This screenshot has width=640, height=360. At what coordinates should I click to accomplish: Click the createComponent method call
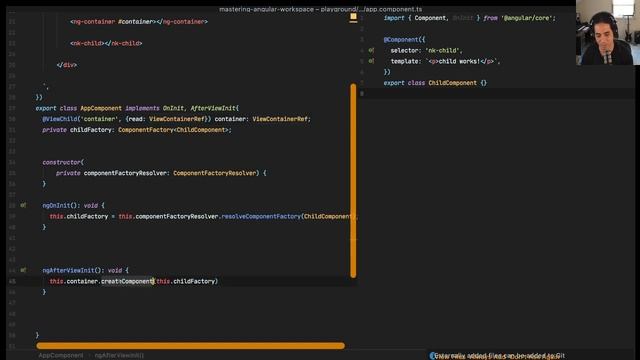click(127, 281)
